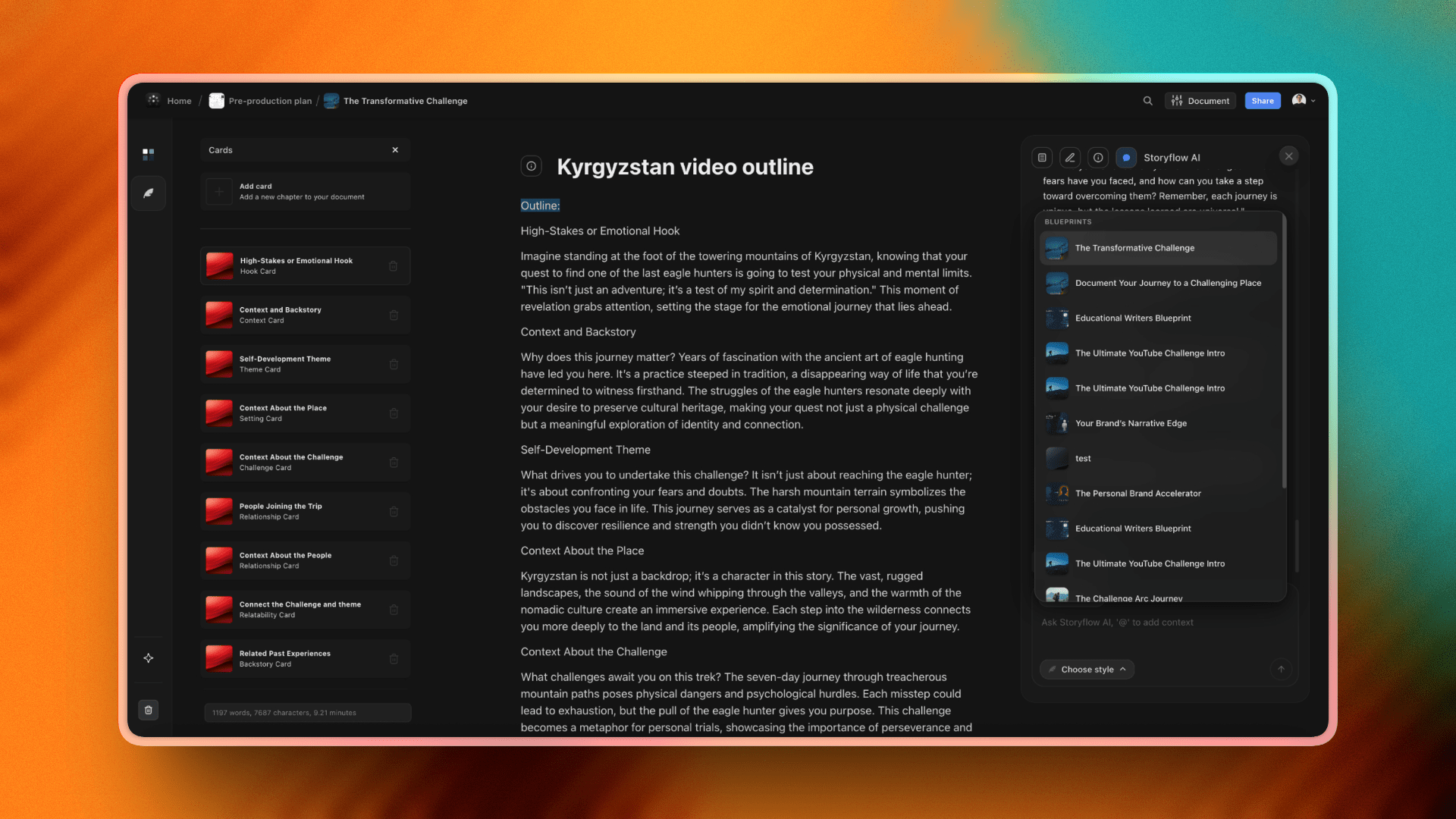Viewport: 1456px width, 819px height.
Task: Select the Personal Brand Accelerator blueprint
Action: pyautogui.click(x=1137, y=493)
